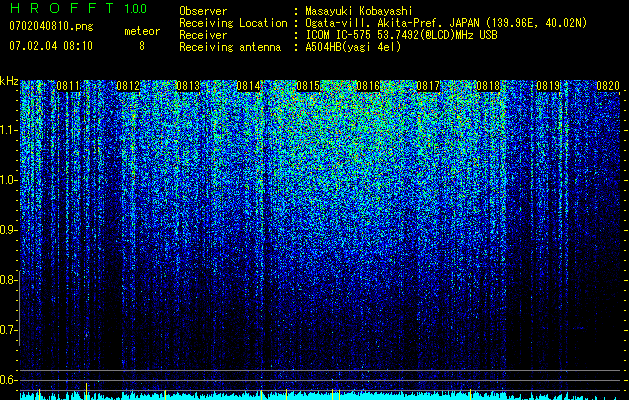Screen dimensions: 629x400
Task: Click the 0814 time marker
Action: (248, 86)
